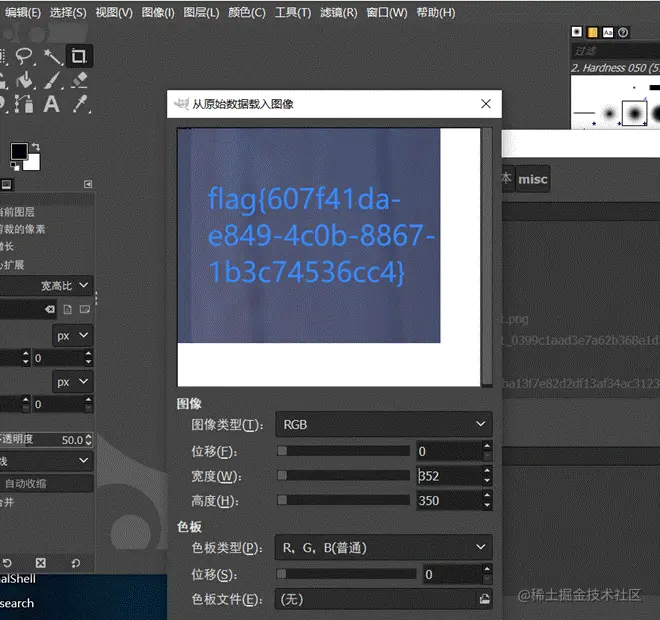Reset colors to default black and white
Image resolution: width=660 pixels, height=620 pixels.
(15, 167)
